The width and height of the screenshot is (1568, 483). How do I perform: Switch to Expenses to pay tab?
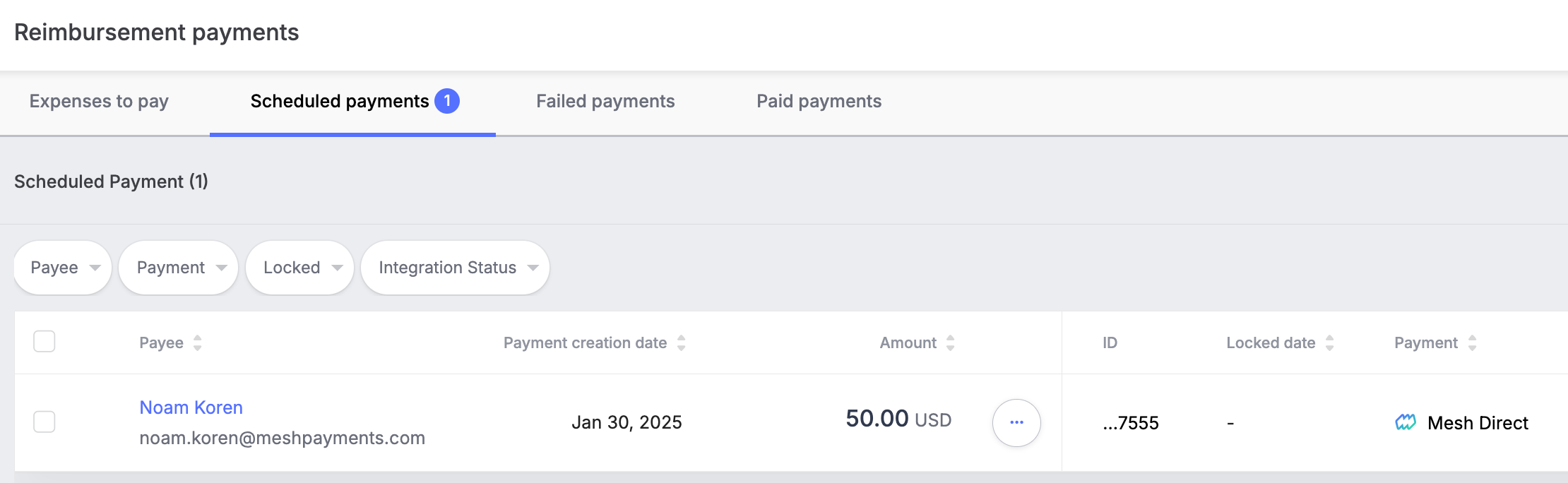tap(99, 101)
